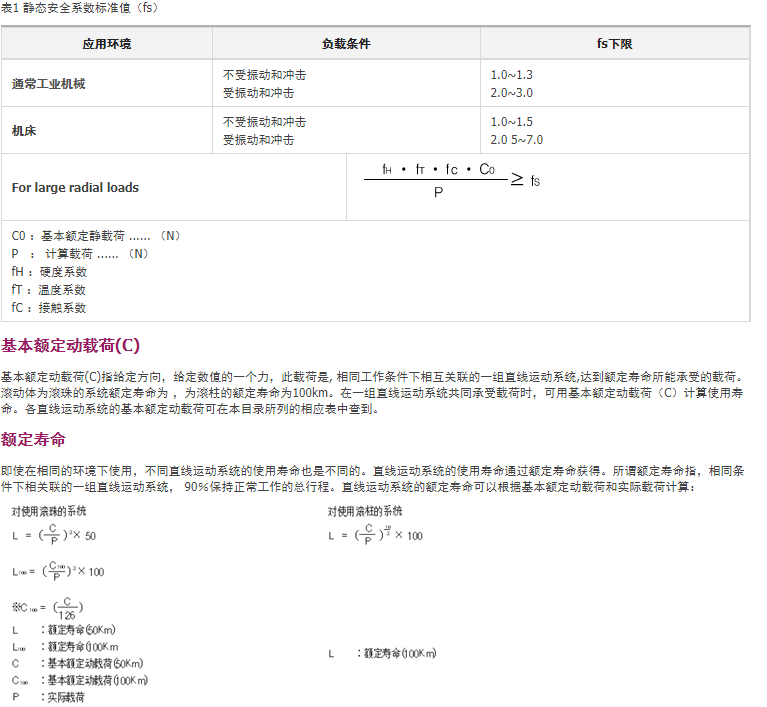Click the fC 接触系数 definition
The image size is (767, 707).
point(49,308)
